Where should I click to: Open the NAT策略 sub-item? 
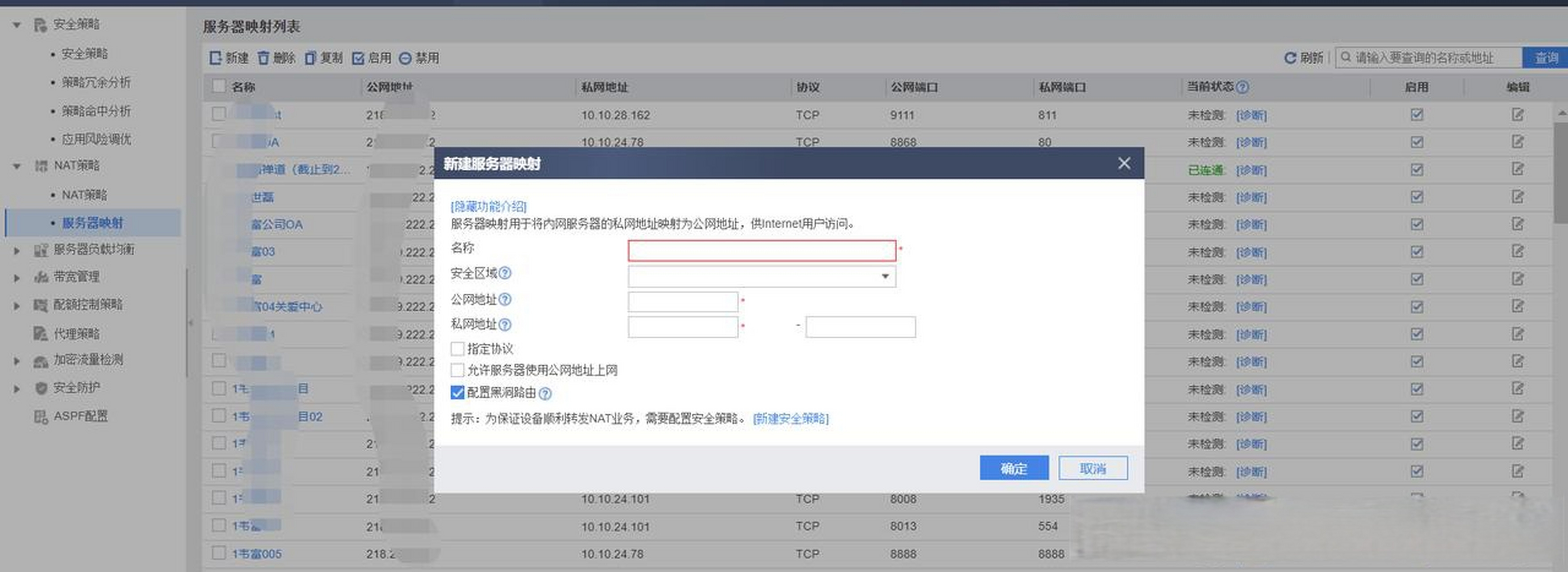(x=84, y=195)
